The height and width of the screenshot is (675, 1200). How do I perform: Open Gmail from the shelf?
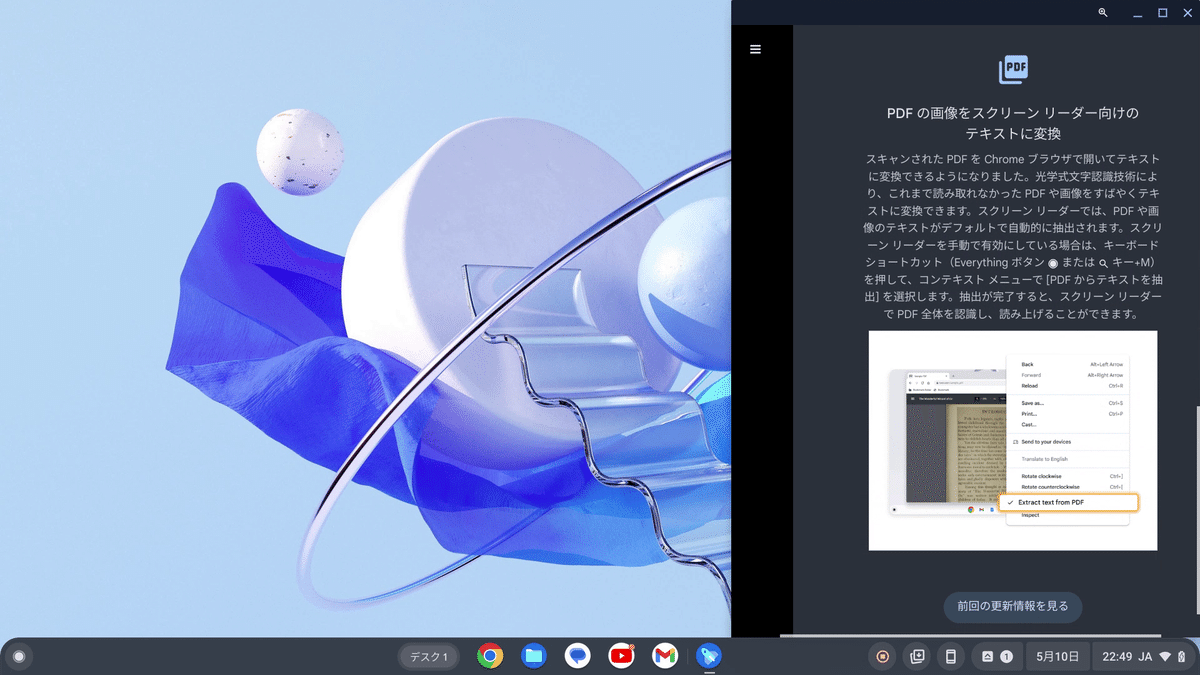(665, 656)
